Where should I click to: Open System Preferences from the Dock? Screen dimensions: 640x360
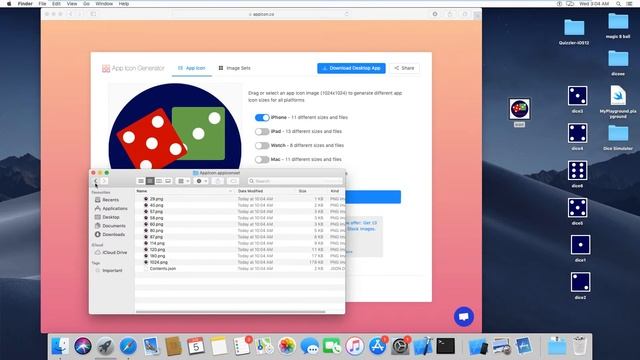[x=400, y=346]
